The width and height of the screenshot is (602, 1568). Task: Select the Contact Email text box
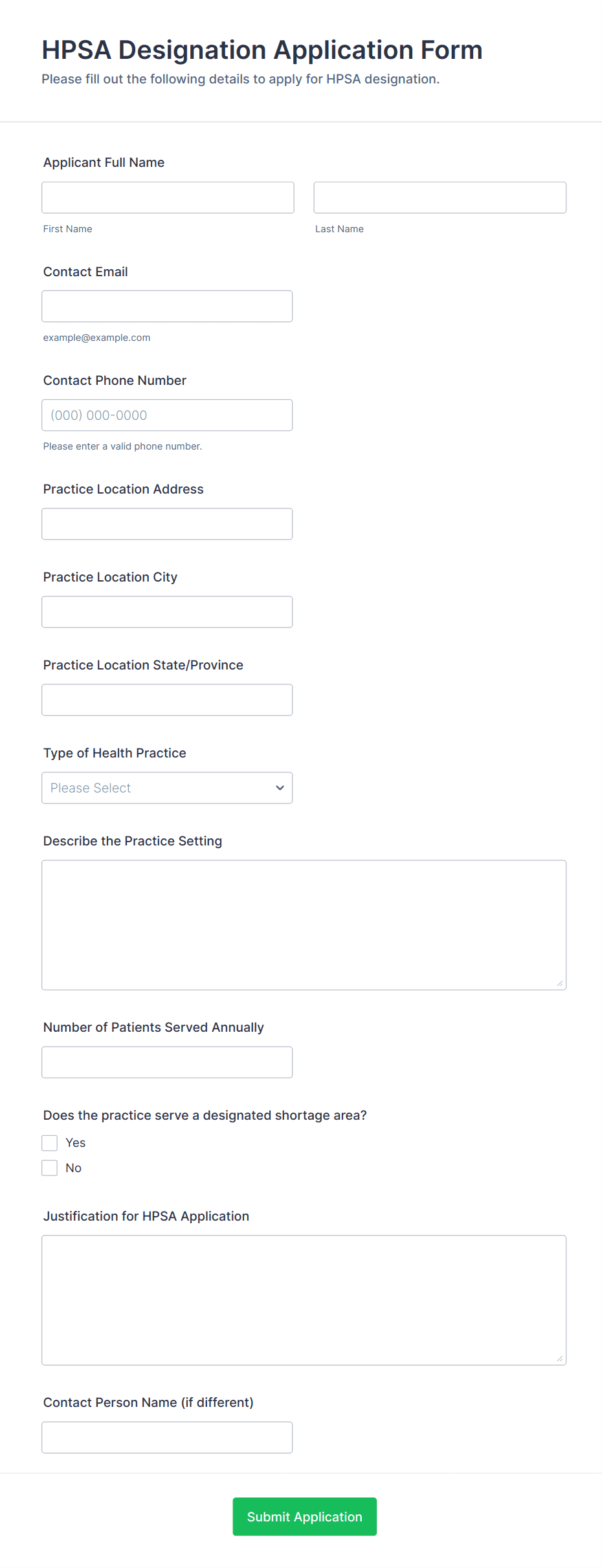167,307
